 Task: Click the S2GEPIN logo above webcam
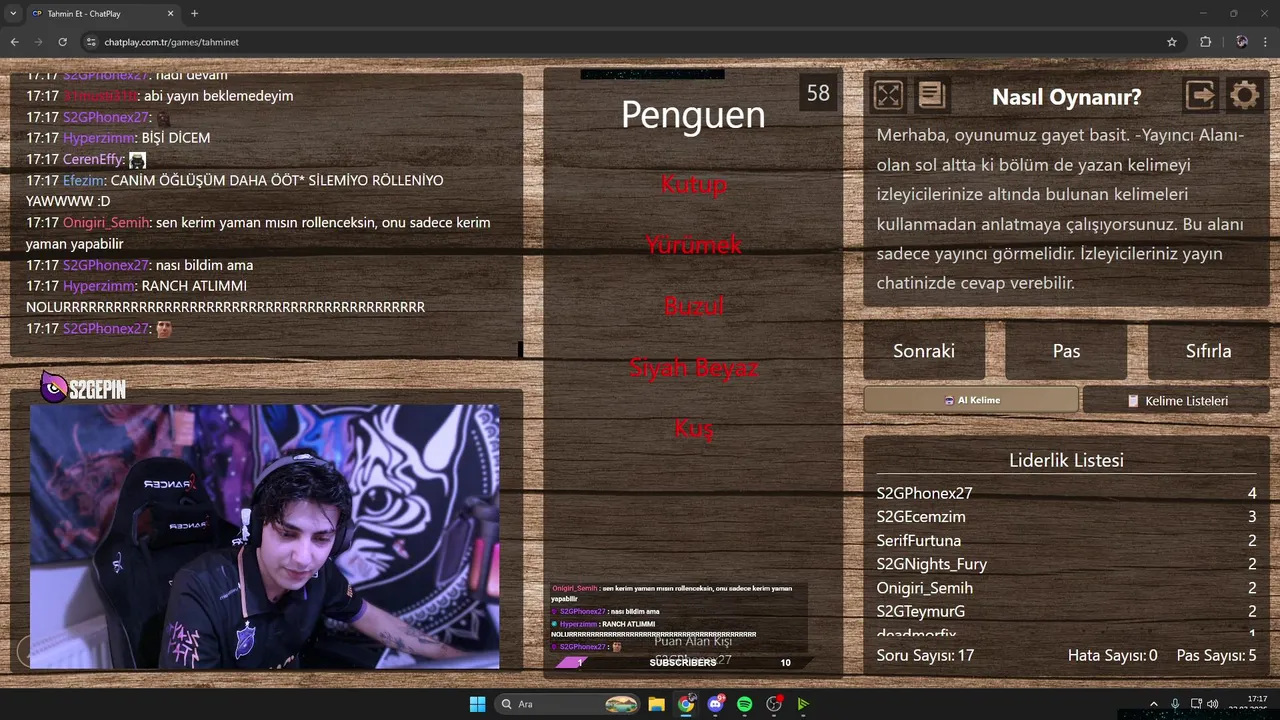pos(84,388)
